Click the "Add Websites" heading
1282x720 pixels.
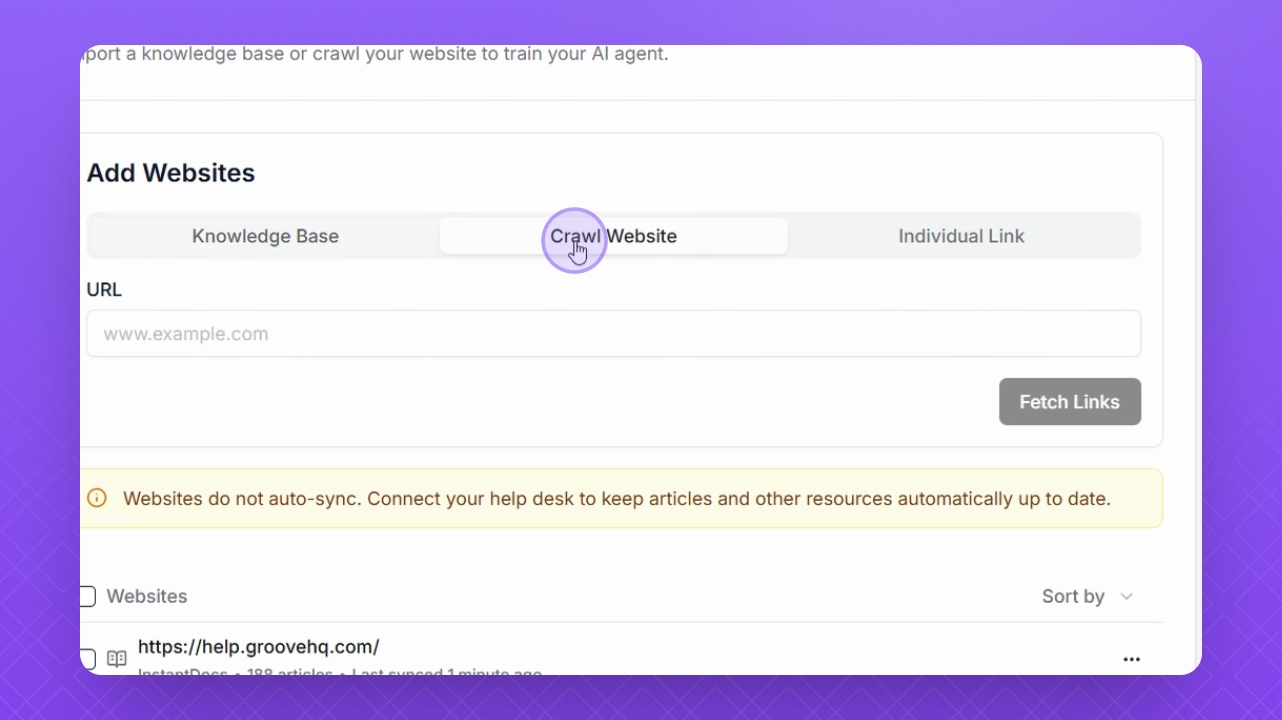click(x=171, y=173)
